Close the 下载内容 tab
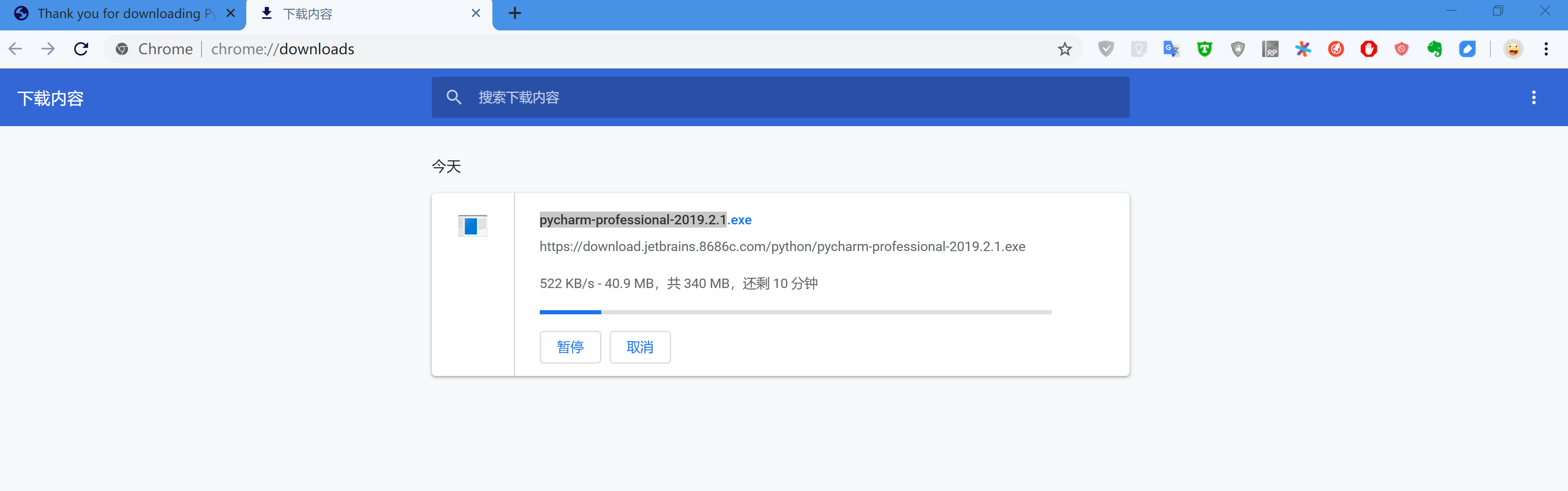This screenshot has height=491, width=1568. (x=476, y=13)
